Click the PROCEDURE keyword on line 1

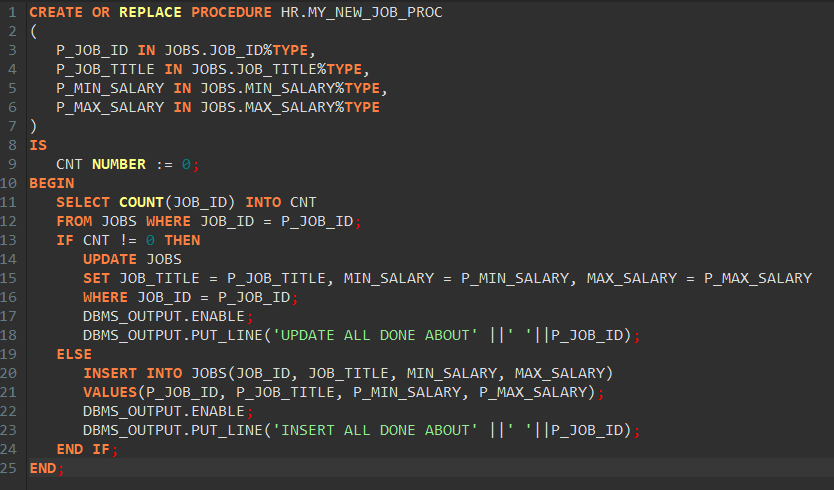coord(231,12)
